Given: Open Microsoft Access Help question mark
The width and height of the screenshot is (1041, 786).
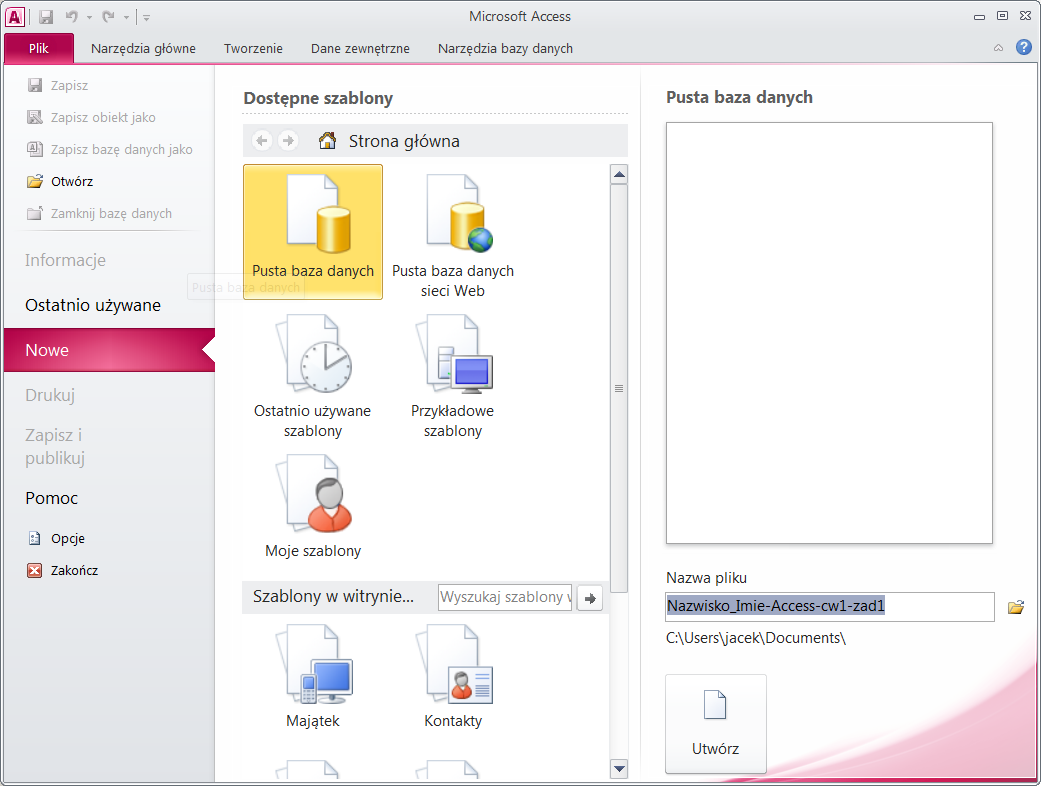Looking at the screenshot, I should [1024, 47].
